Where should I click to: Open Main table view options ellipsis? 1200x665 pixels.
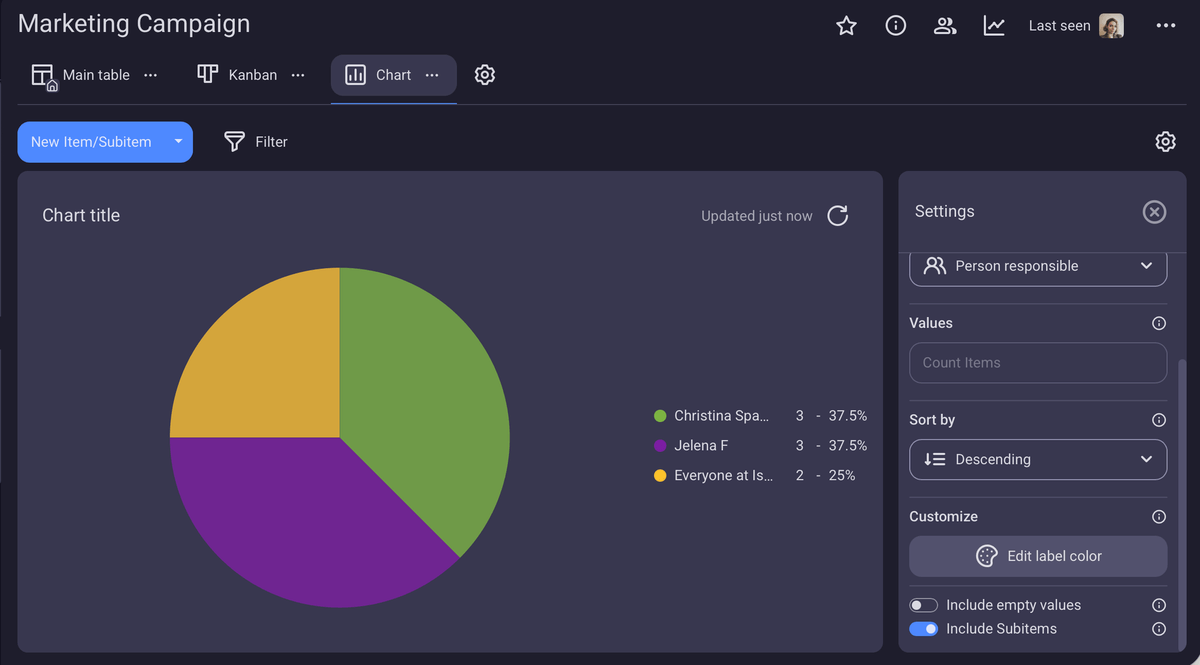[x=150, y=75]
